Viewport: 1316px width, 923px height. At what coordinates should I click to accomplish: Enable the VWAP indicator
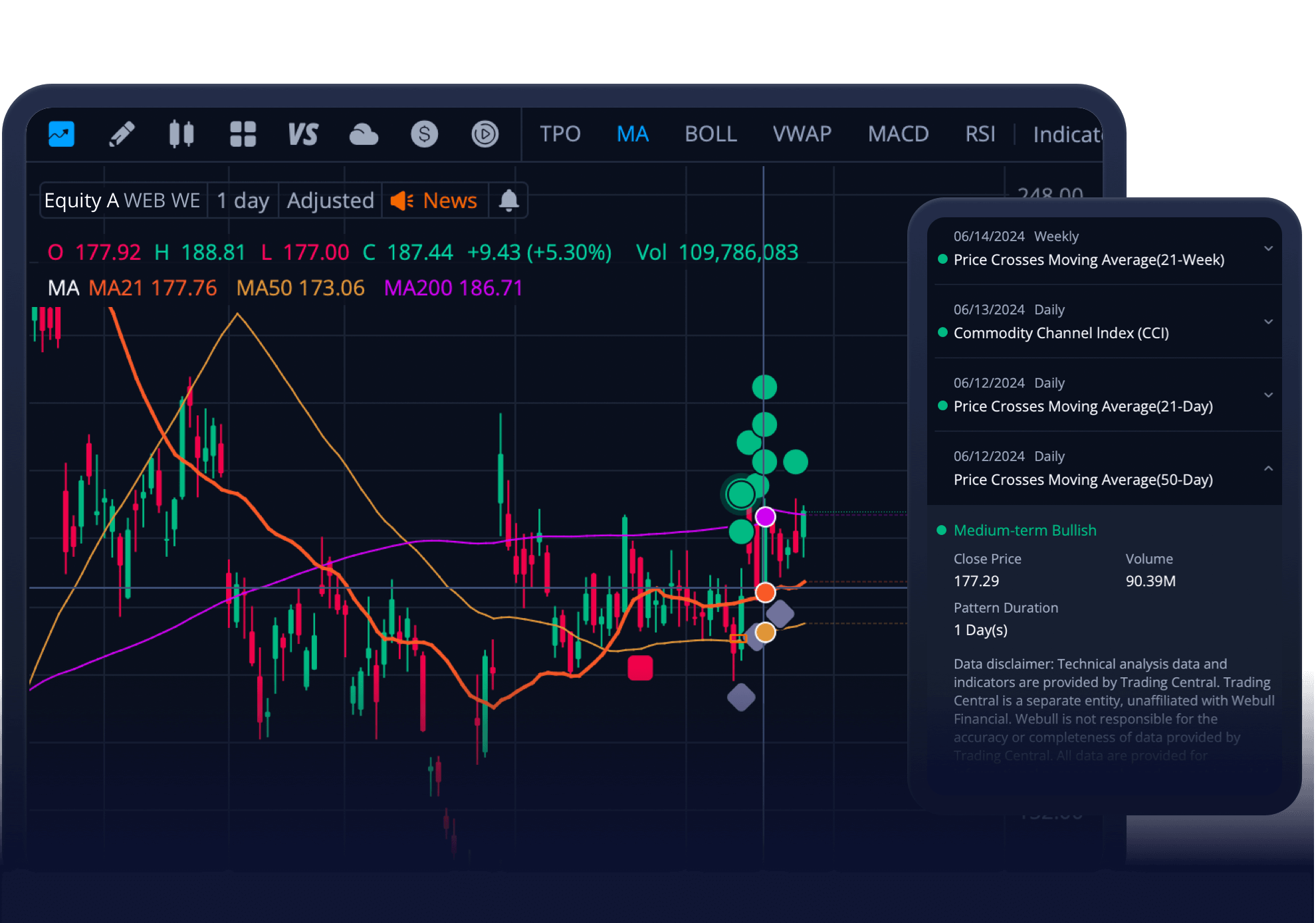[802, 134]
